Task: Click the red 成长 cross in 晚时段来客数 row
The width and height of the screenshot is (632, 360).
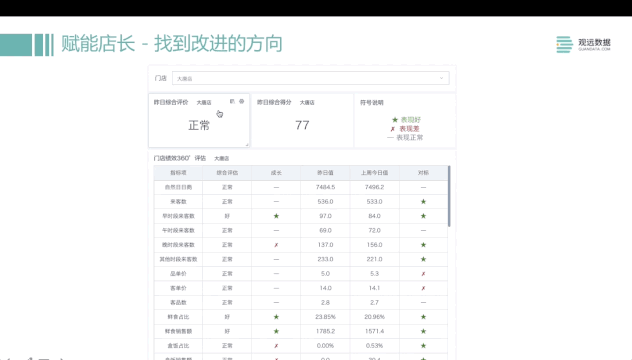Action: click(276, 245)
